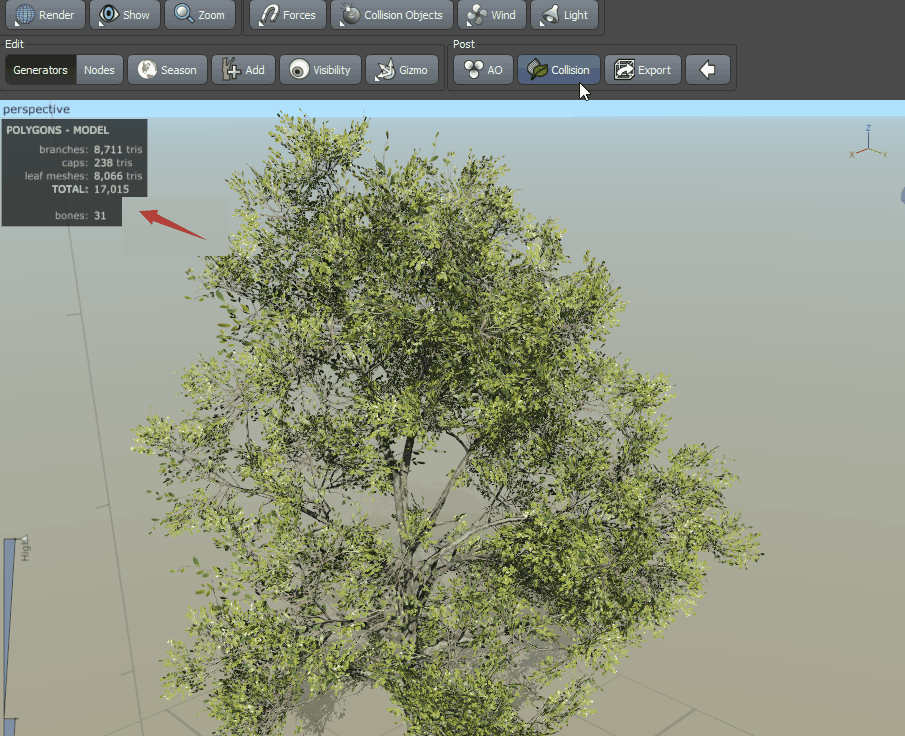This screenshot has width=905, height=736.
Task: Click the caps 238 tris value
Action: [113, 163]
